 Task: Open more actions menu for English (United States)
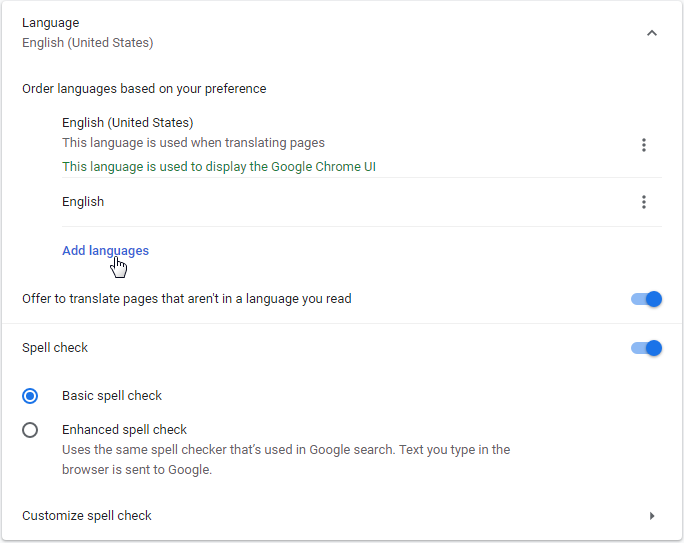[644, 145]
